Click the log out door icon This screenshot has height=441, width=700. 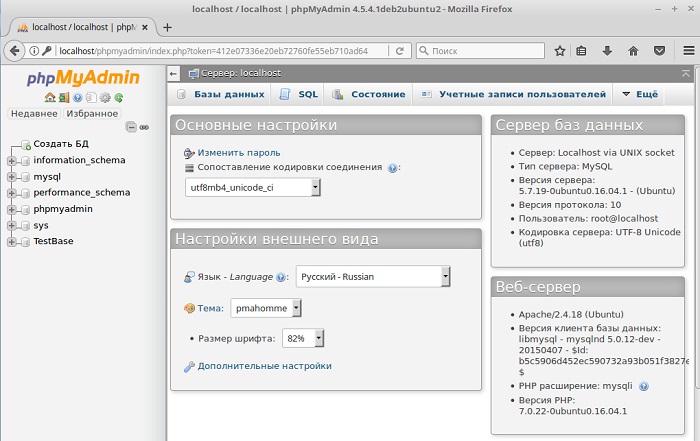pyautogui.click(x=64, y=97)
